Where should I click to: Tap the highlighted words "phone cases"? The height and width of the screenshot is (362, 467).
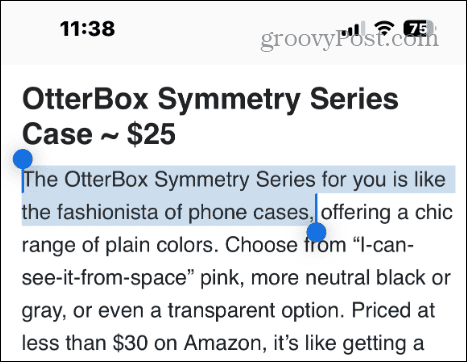(x=250, y=213)
